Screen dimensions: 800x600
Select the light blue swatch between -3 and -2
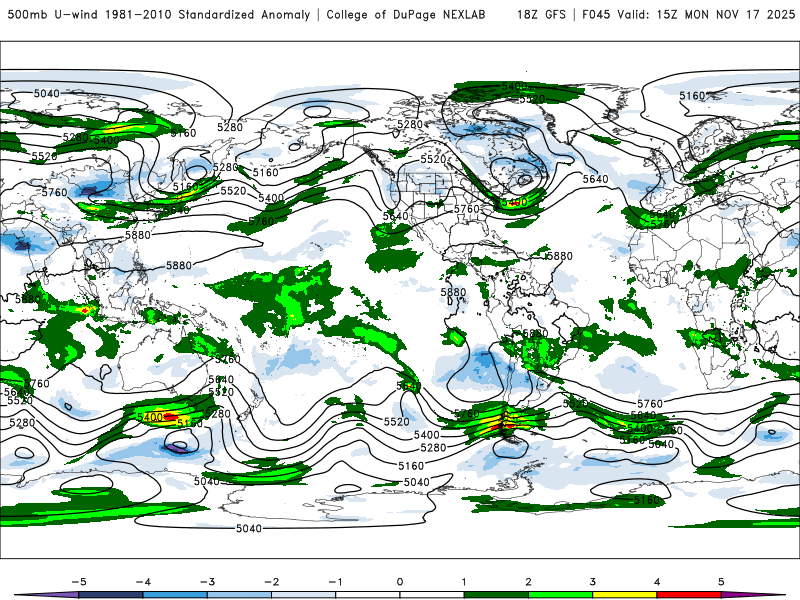(x=239, y=595)
